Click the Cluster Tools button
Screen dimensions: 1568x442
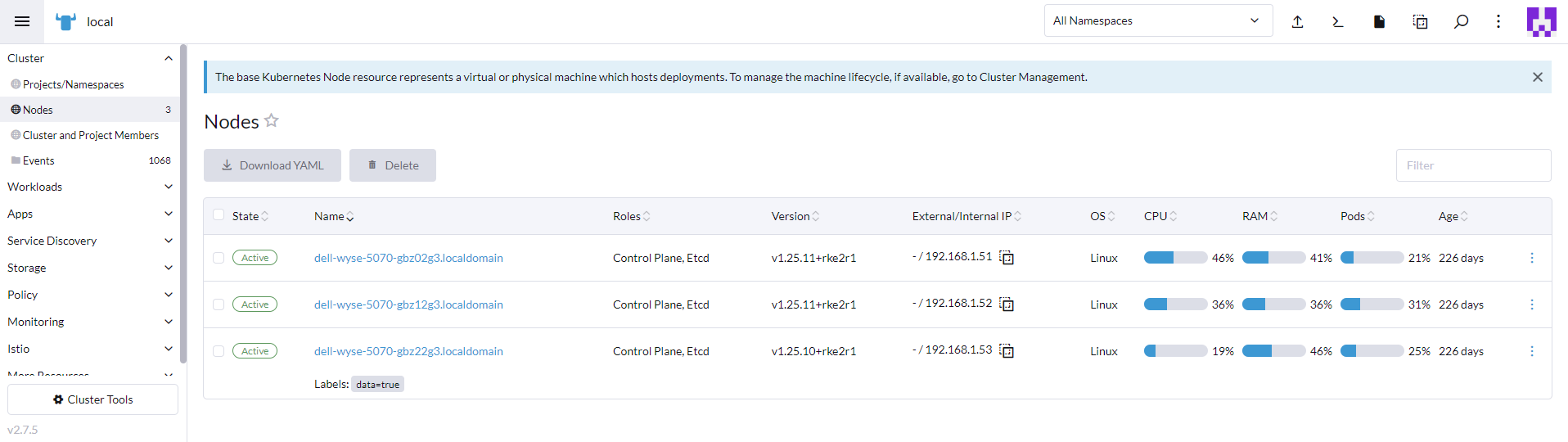coord(92,399)
